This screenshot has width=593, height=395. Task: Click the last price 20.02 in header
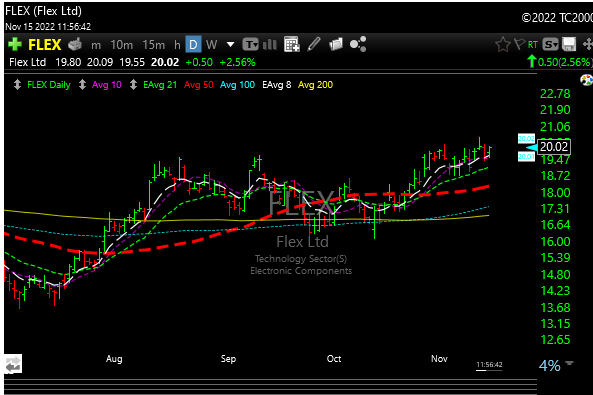click(165, 62)
